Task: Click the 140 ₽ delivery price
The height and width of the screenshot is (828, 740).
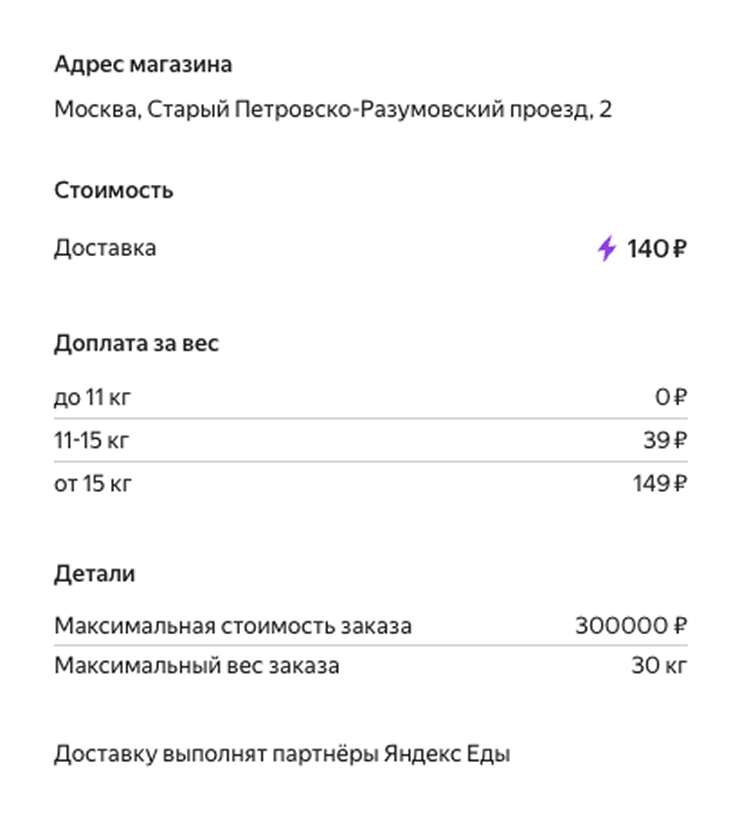Action: (x=657, y=249)
